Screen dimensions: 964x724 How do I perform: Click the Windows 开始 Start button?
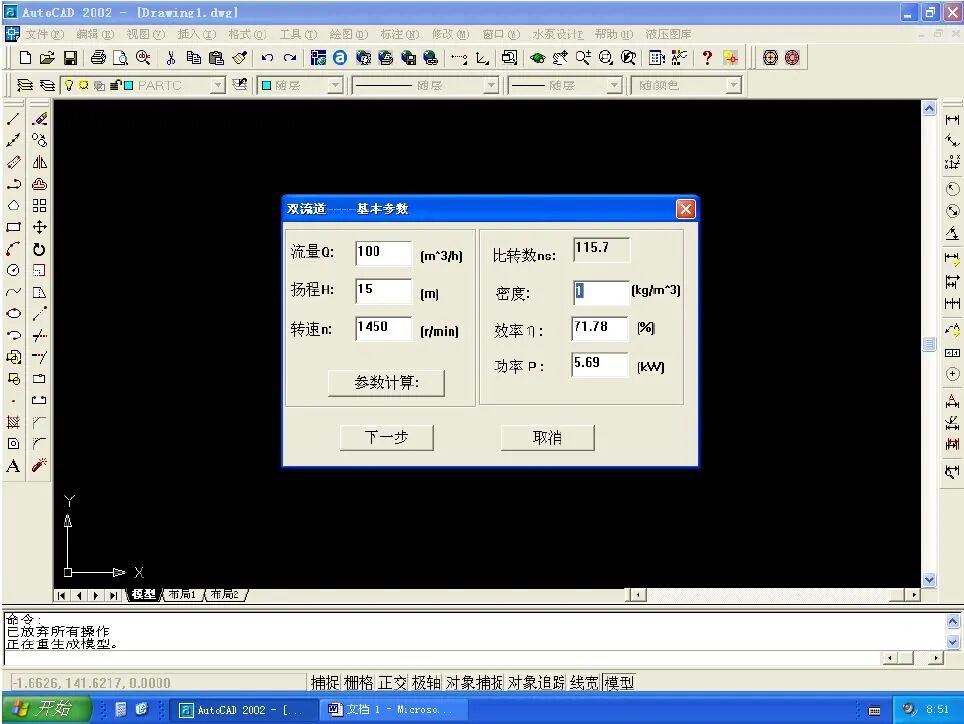(46, 709)
